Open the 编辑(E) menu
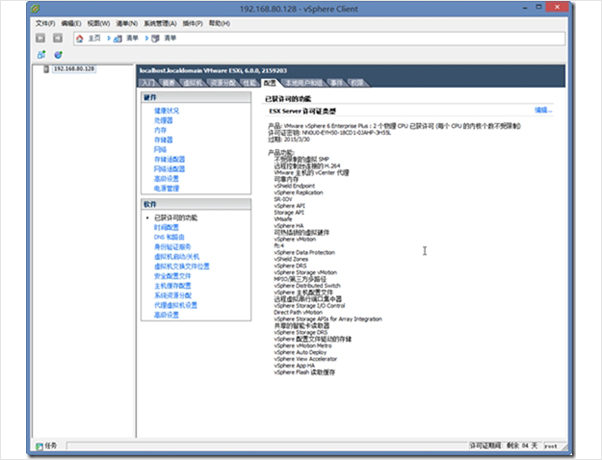602x460 pixels. [71, 23]
